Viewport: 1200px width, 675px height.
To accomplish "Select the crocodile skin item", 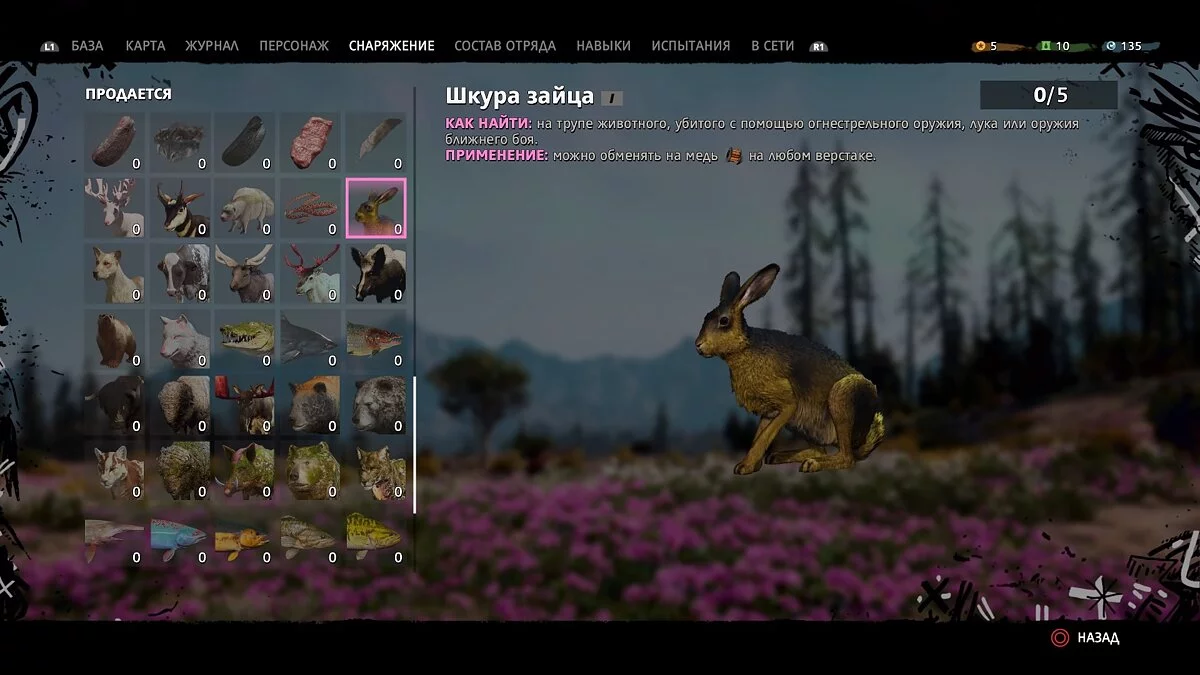I will point(245,339).
